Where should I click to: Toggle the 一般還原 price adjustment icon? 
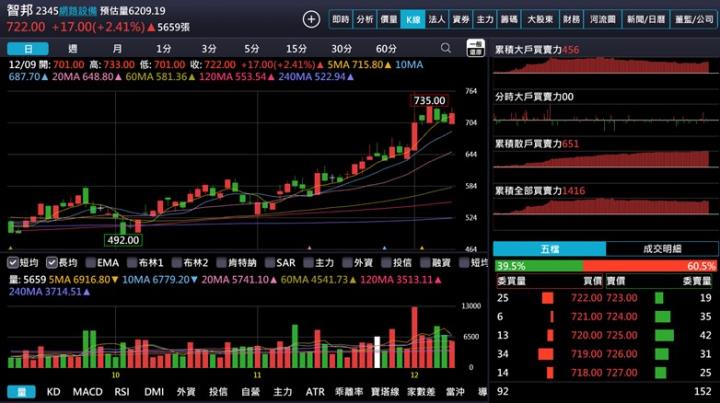475,48
